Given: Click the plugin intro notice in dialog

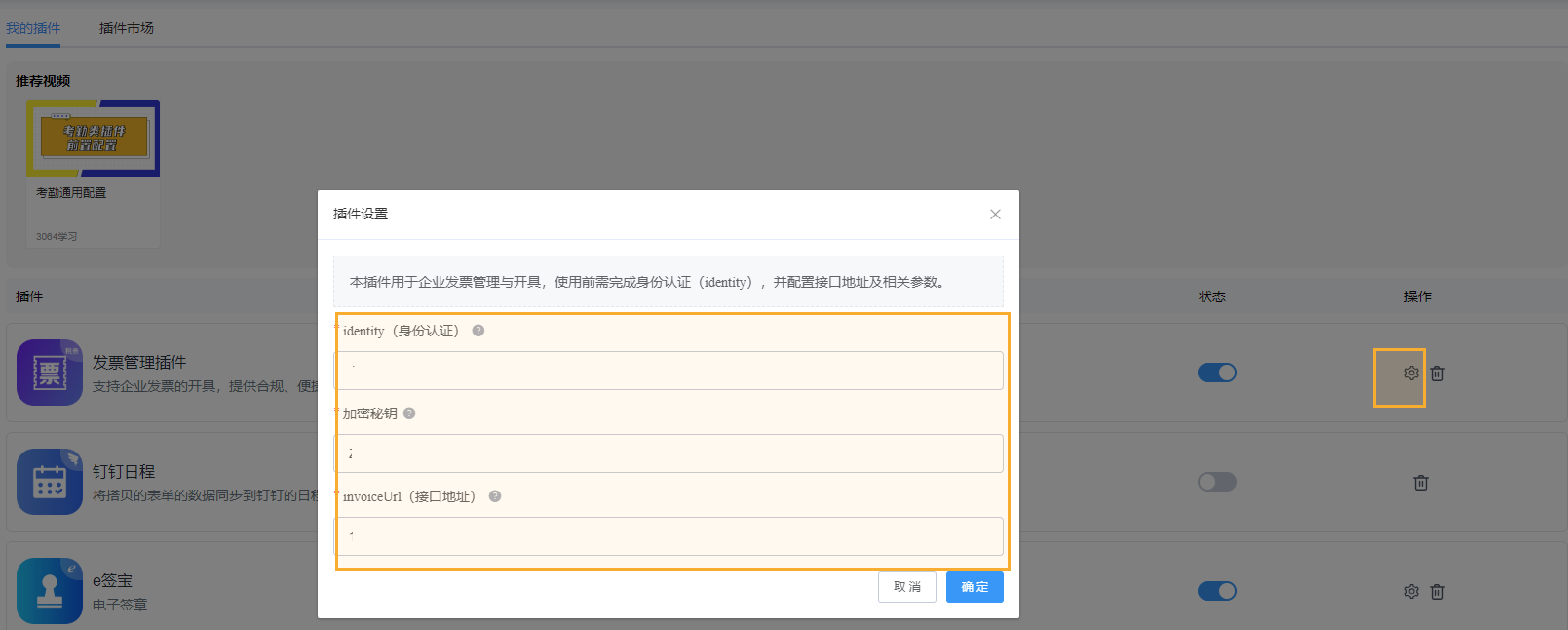Looking at the screenshot, I should click(x=669, y=282).
